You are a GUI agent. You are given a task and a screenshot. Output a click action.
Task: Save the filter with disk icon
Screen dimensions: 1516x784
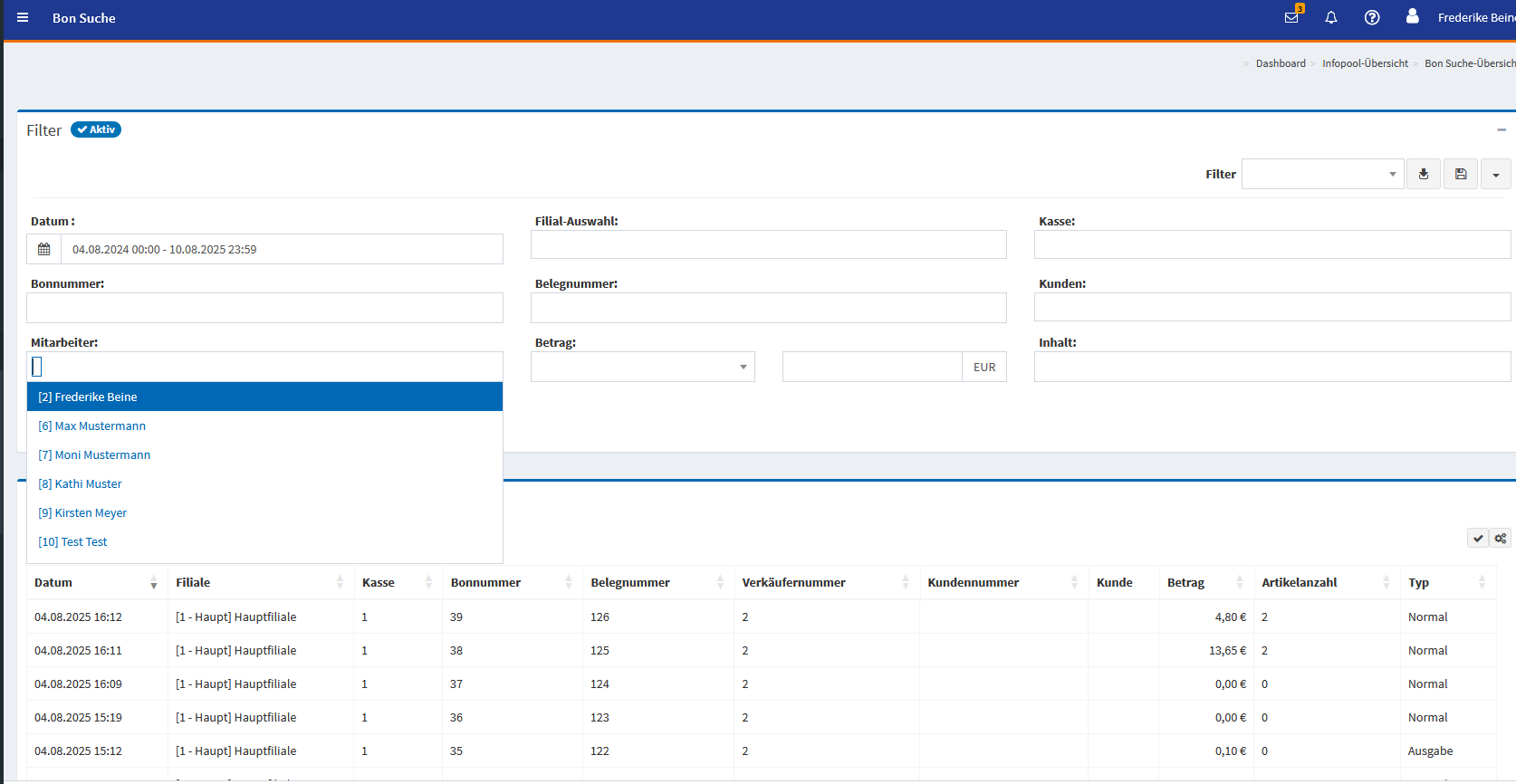coord(1461,174)
